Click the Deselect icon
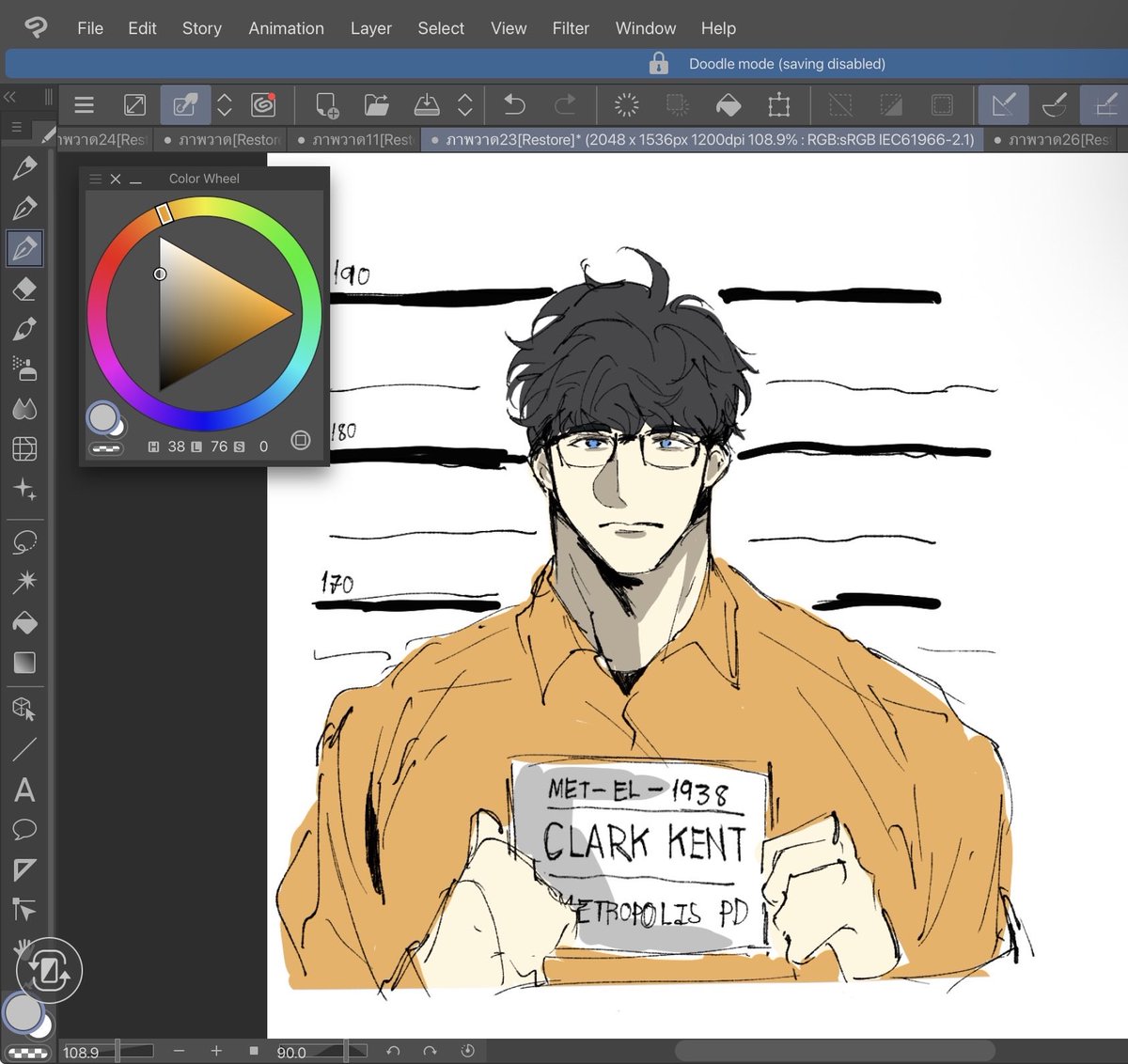The image size is (1128, 1064). point(840,105)
